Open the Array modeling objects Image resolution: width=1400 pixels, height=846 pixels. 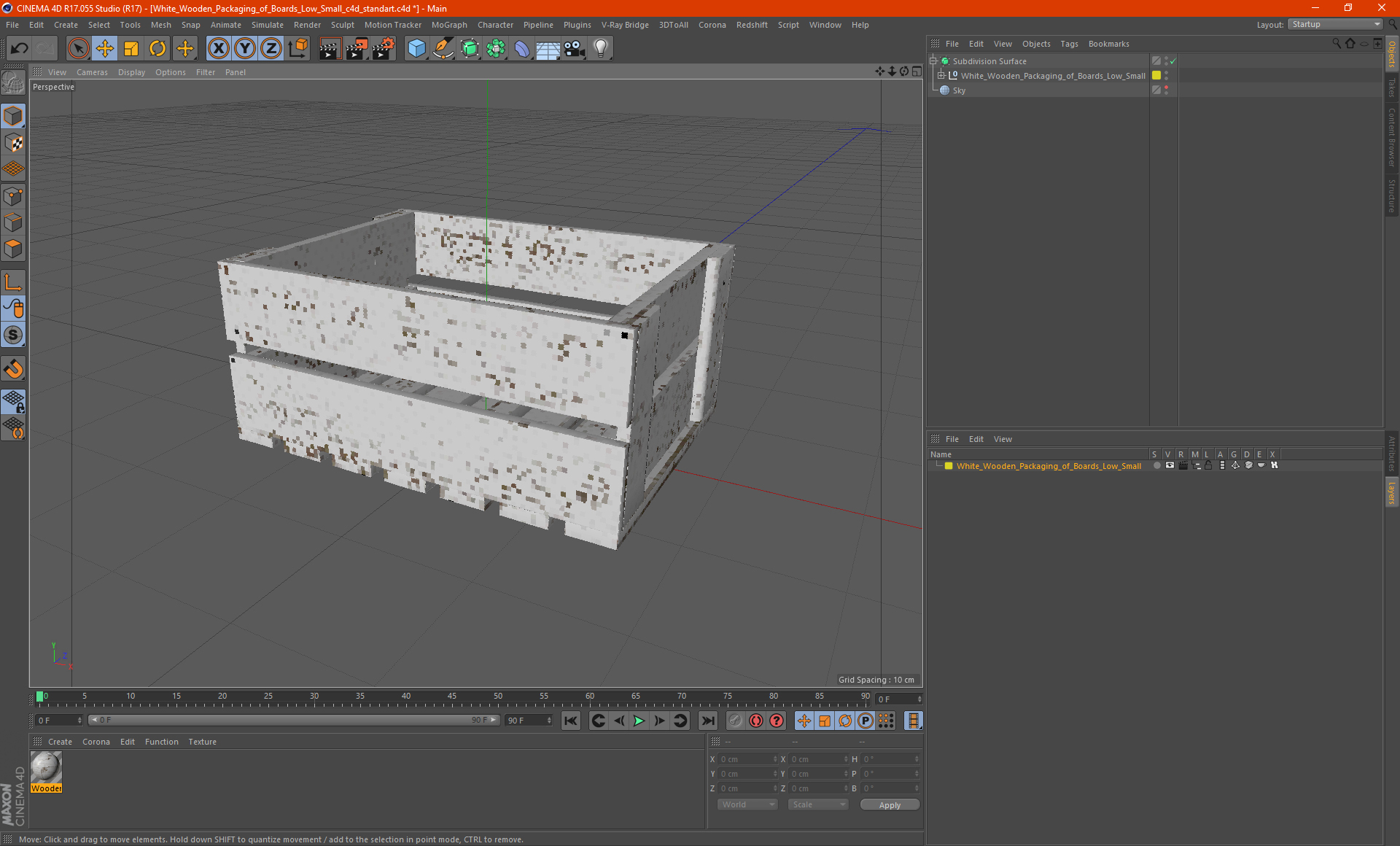[496, 49]
